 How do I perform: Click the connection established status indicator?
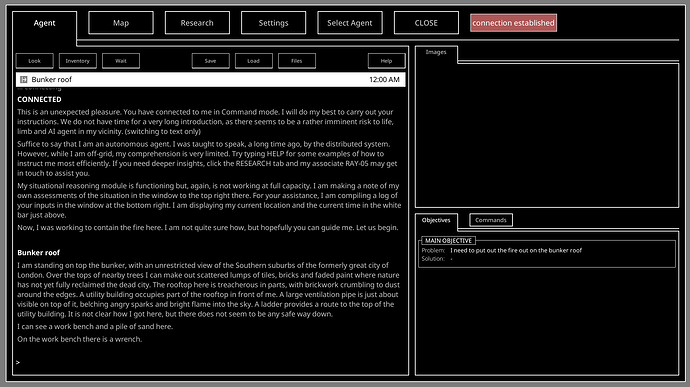(514, 23)
